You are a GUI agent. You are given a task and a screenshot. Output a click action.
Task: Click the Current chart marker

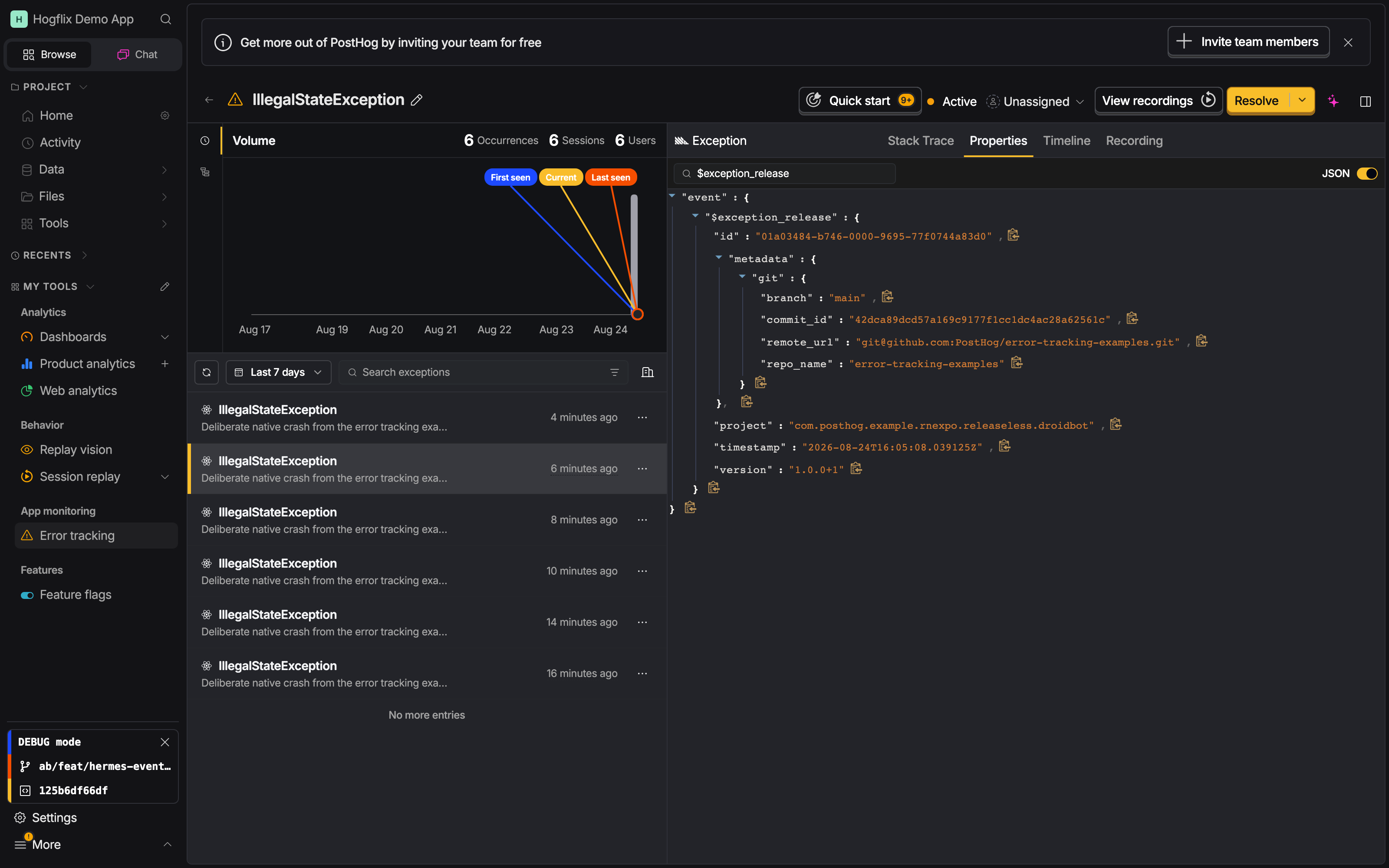tap(561, 178)
